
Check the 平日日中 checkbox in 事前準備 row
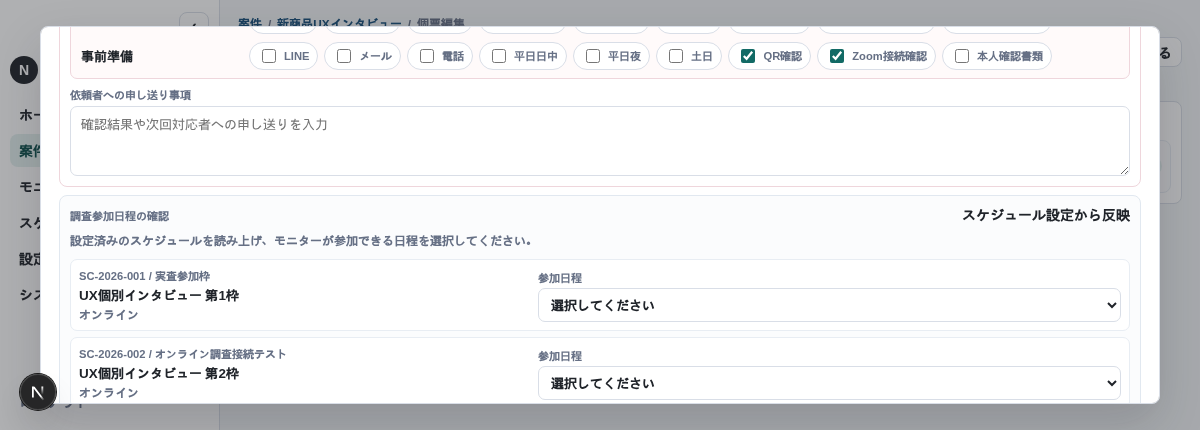(x=499, y=56)
